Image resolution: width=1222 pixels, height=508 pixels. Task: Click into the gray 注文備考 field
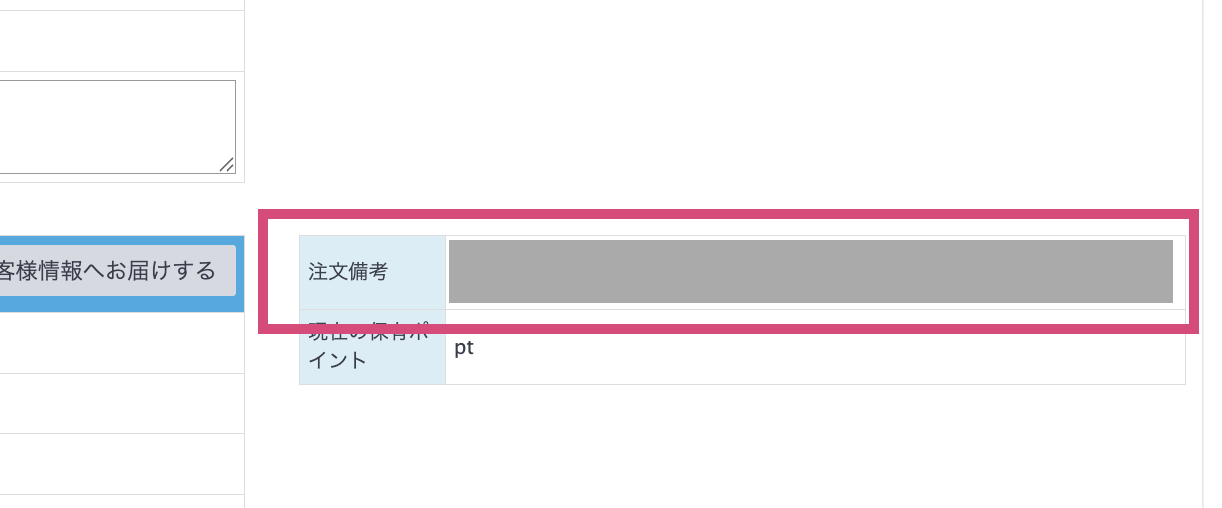pyautogui.click(x=810, y=271)
